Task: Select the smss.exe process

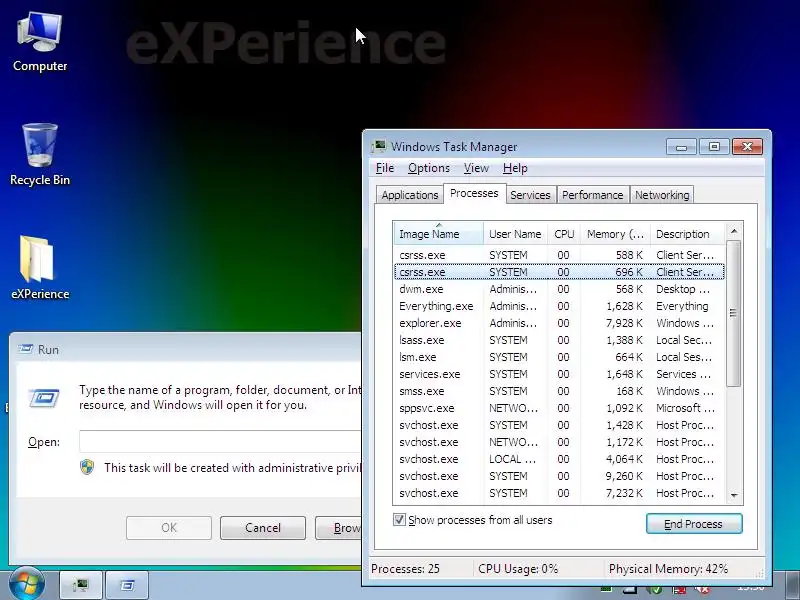Action: pos(559,391)
